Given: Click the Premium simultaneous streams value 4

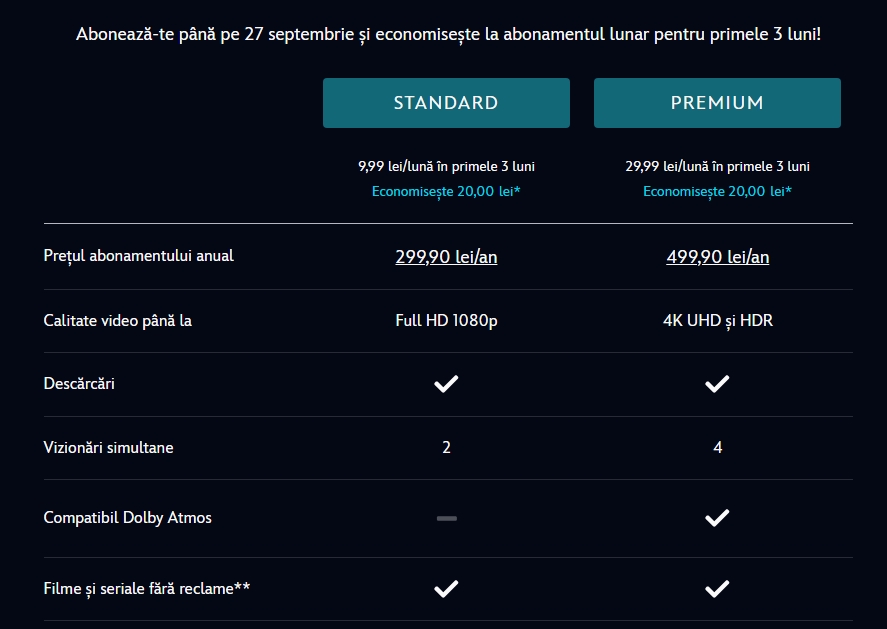Looking at the screenshot, I should [x=717, y=447].
